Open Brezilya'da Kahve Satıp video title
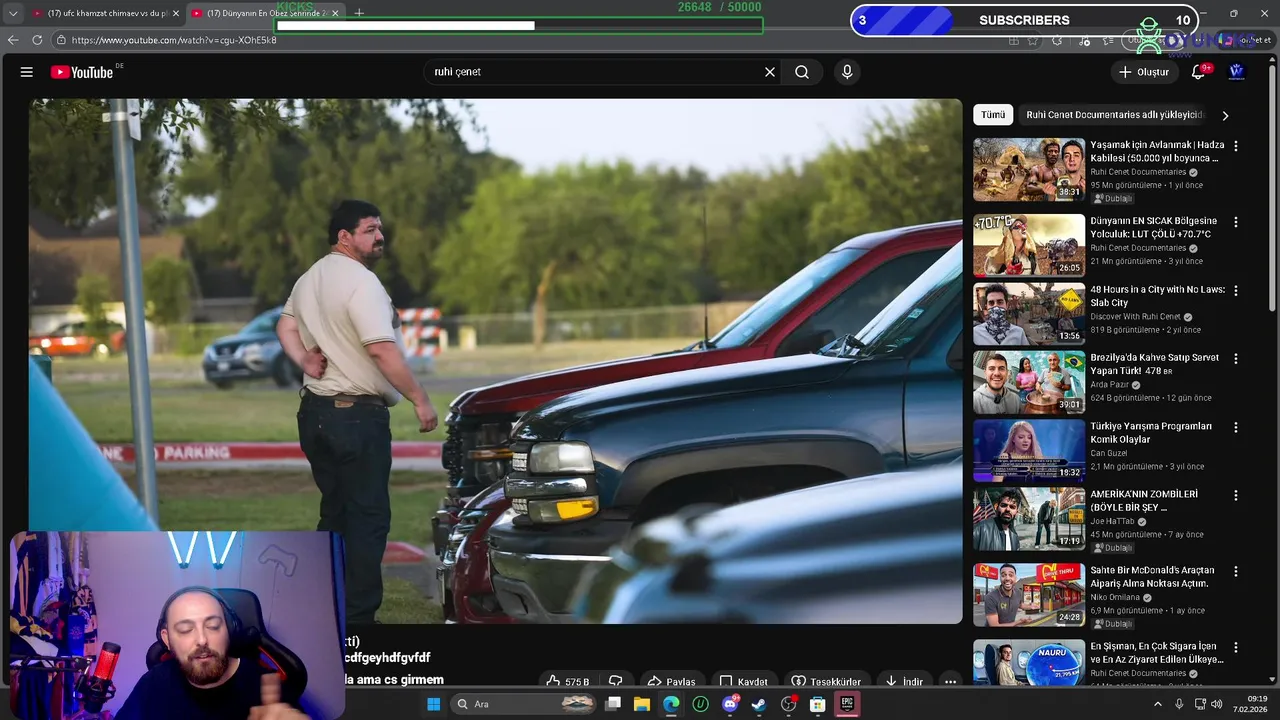The height and width of the screenshot is (720, 1280). click(x=1154, y=364)
